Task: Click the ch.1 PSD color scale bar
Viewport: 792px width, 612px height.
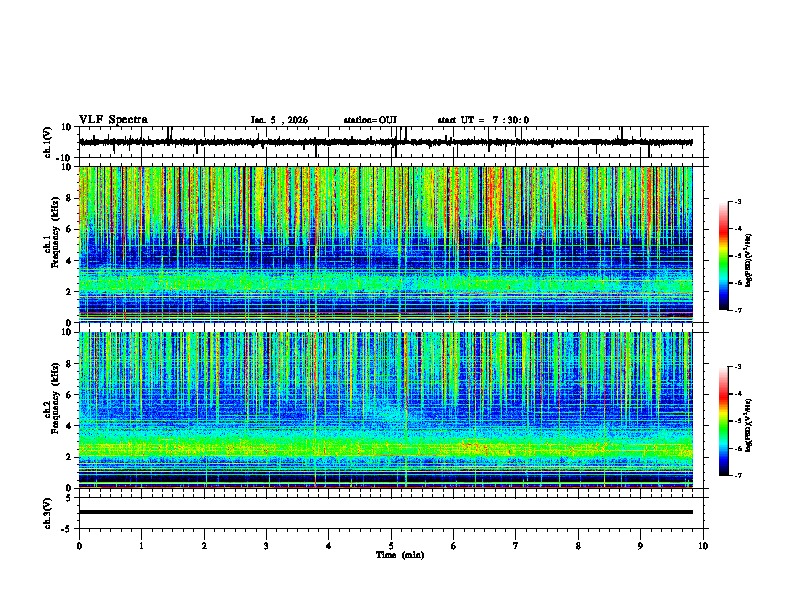Action: [724, 256]
